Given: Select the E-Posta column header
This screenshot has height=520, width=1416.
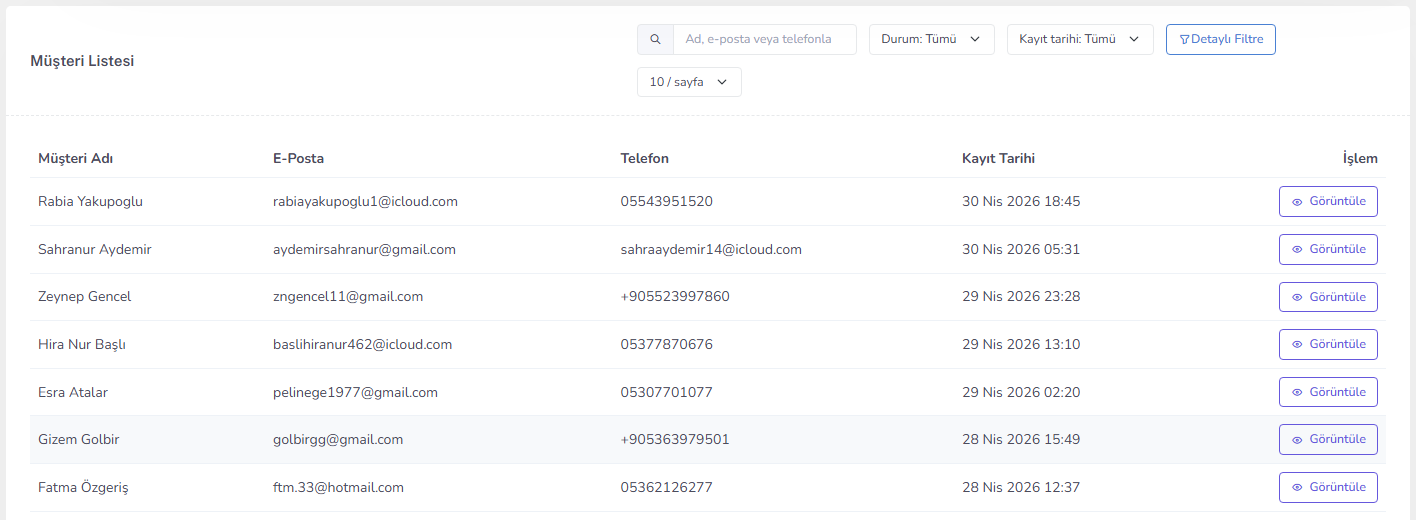Looking at the screenshot, I should pos(298,158).
